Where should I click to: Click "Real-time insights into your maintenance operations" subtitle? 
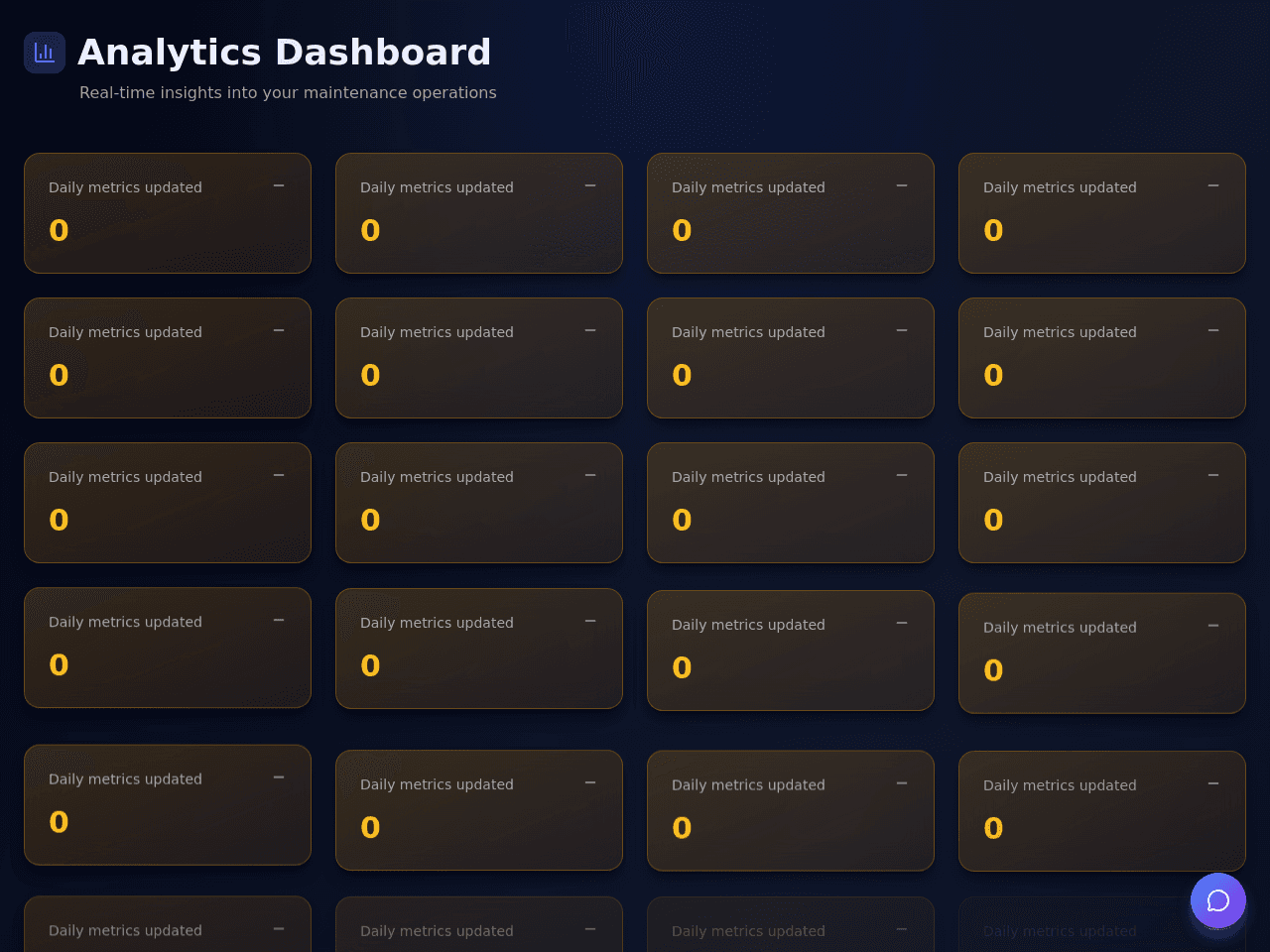(288, 92)
